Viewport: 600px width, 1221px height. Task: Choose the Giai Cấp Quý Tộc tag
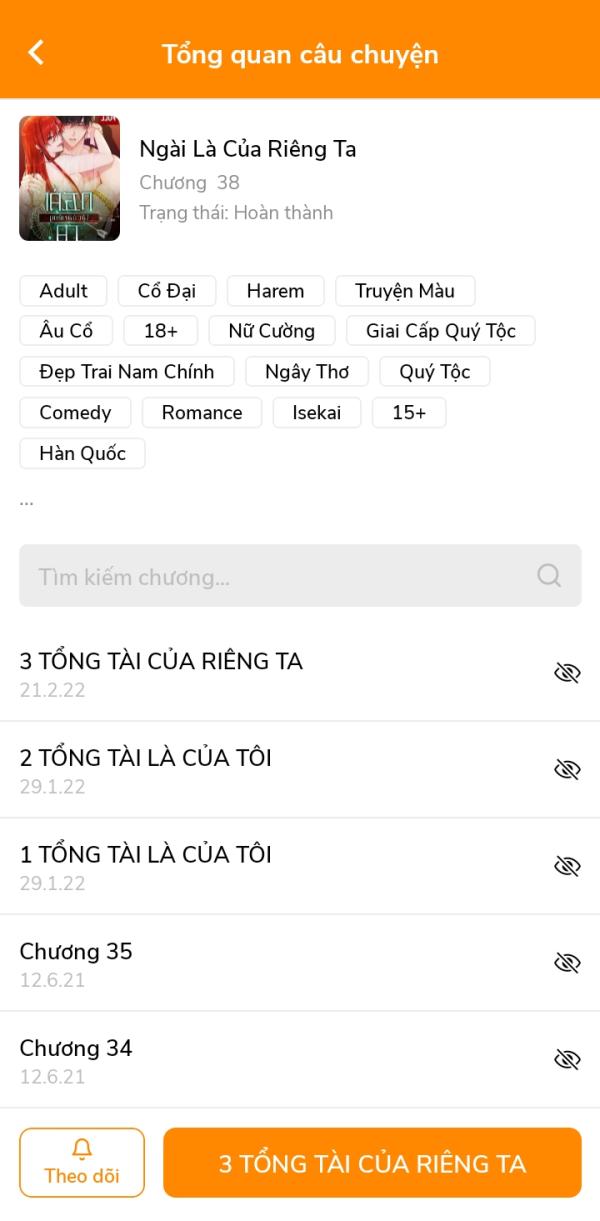[441, 331]
